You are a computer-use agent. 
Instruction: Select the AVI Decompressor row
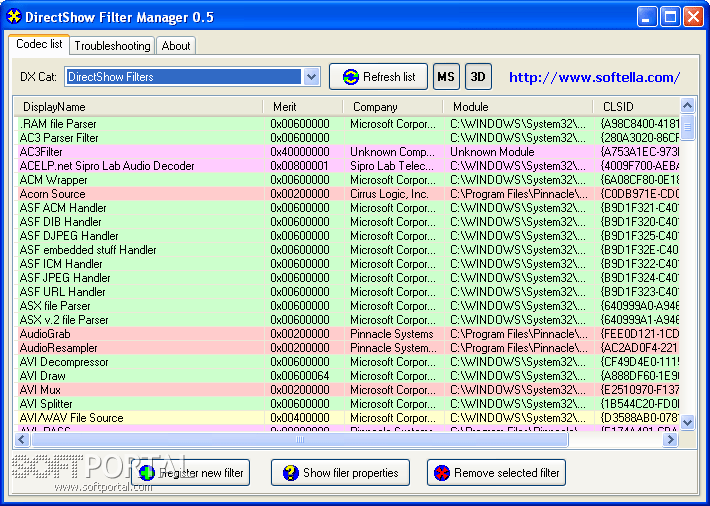(347, 362)
